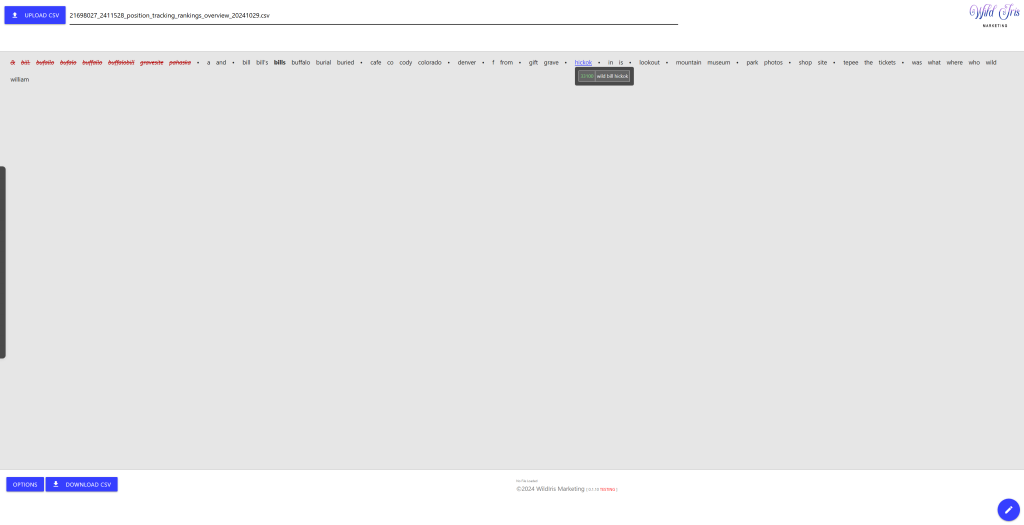
Task: Choose the keyword 'tickets'
Action: tap(886, 62)
